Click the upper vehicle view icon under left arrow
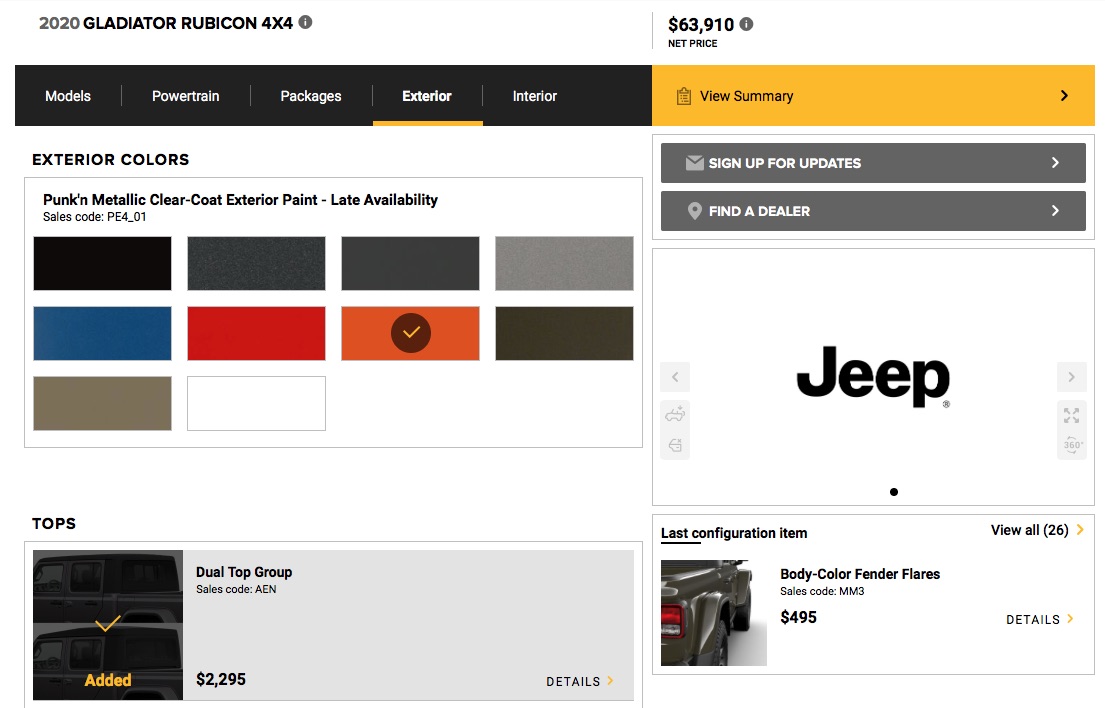1105x708 pixels. click(675, 414)
